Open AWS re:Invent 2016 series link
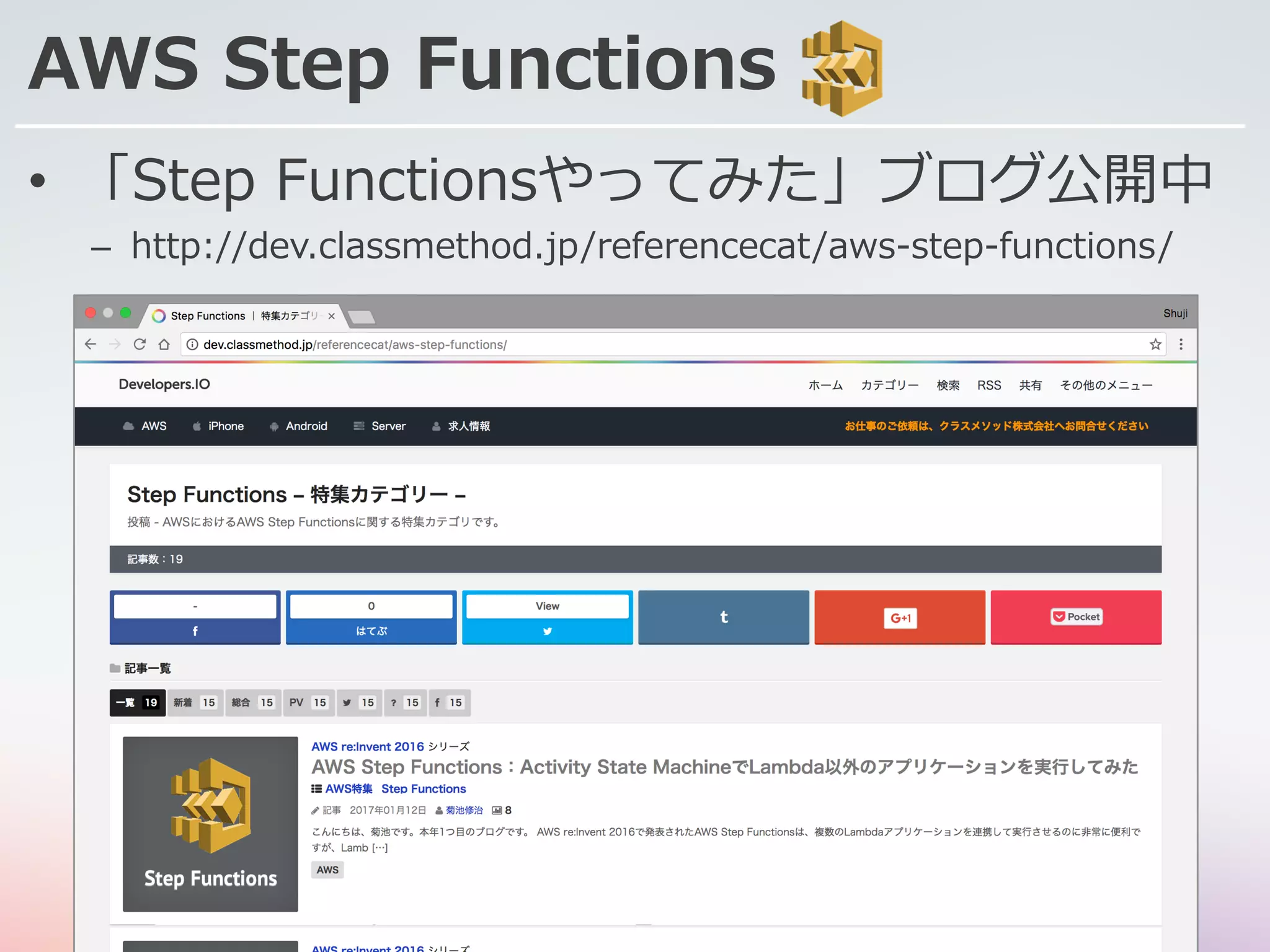The image size is (1270, 952). click(x=368, y=747)
